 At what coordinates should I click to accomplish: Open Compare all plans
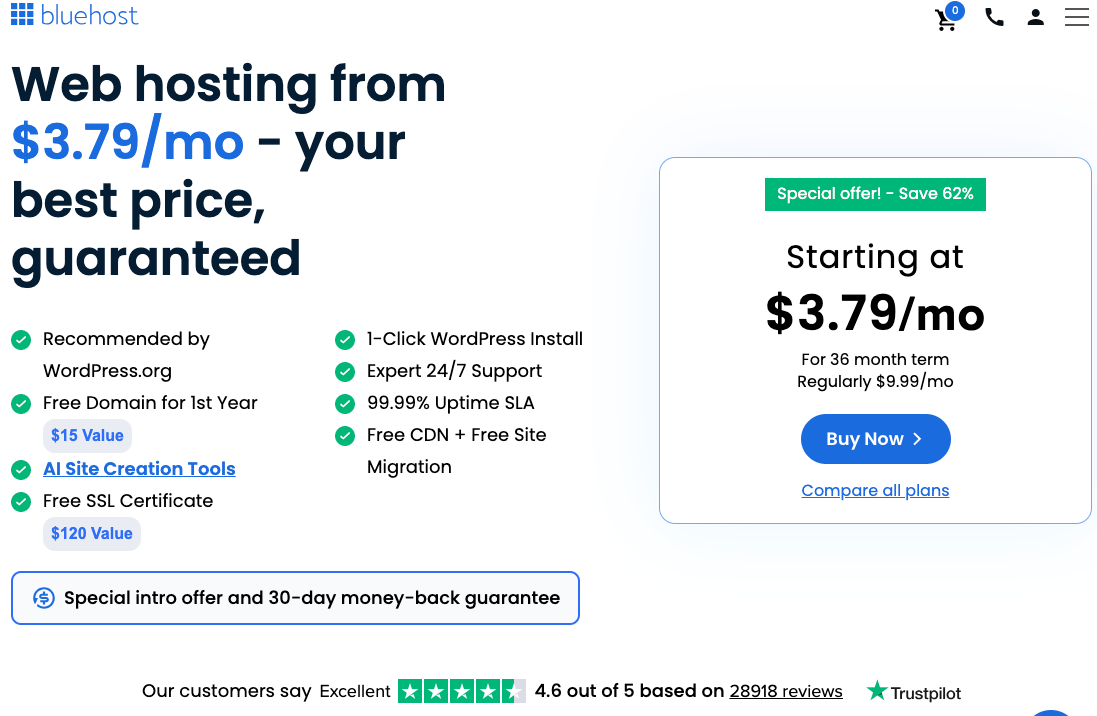point(875,490)
